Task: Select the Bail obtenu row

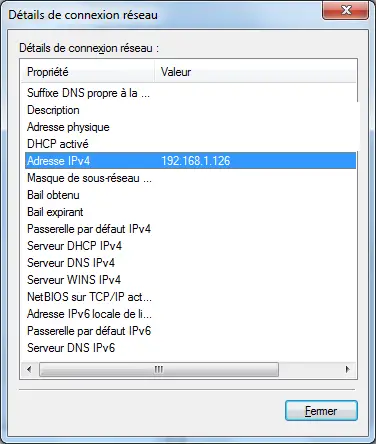Action: point(190,195)
